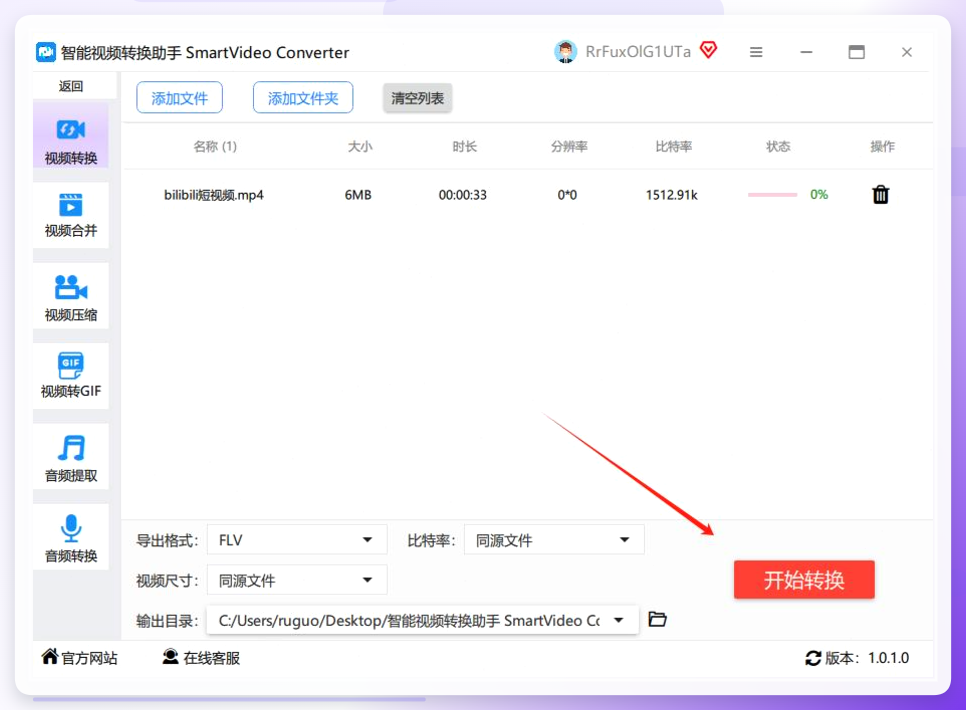Click the 状态 column header
966x710 pixels.
coord(778,146)
